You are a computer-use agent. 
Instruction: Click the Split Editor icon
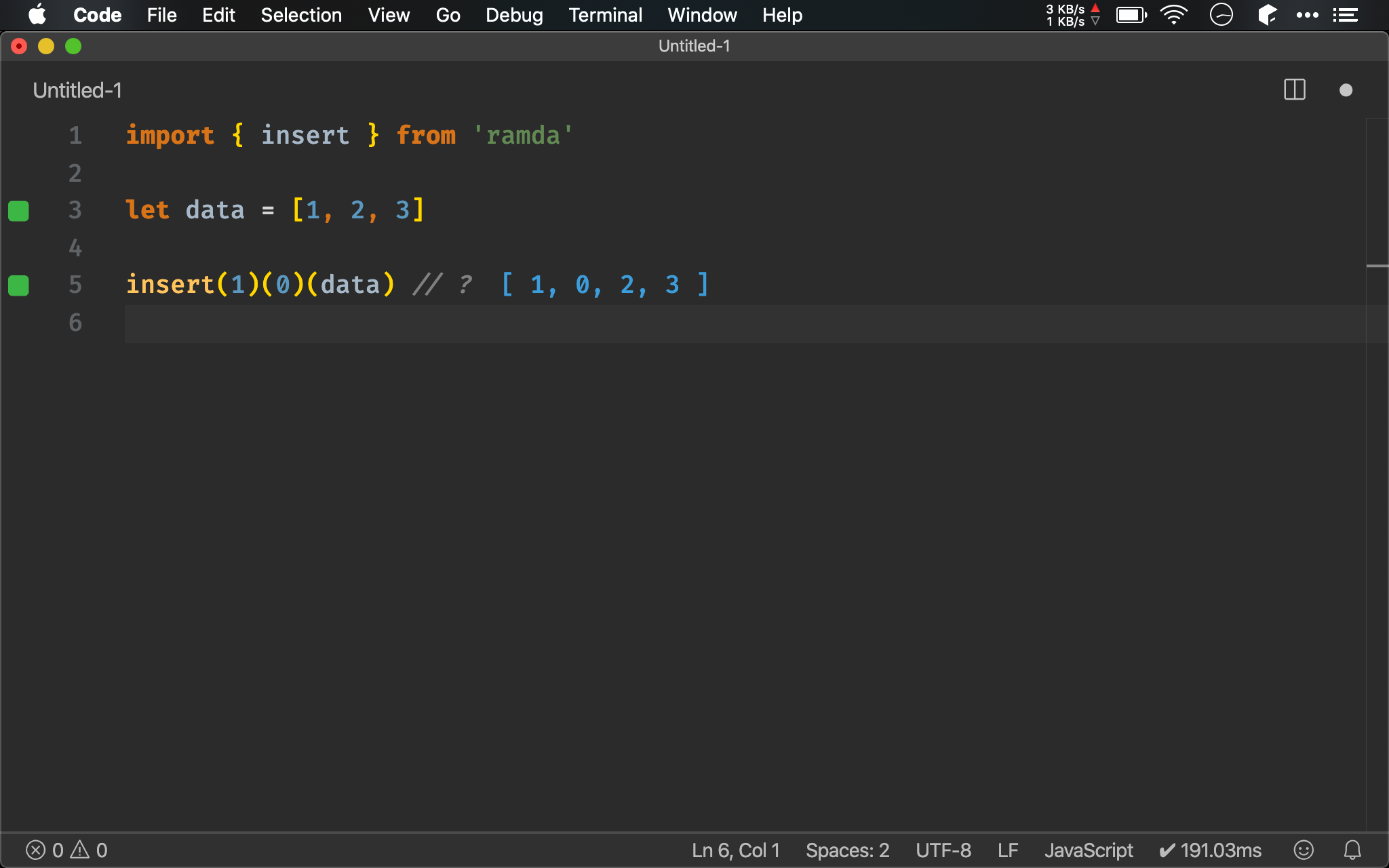[x=1295, y=90]
